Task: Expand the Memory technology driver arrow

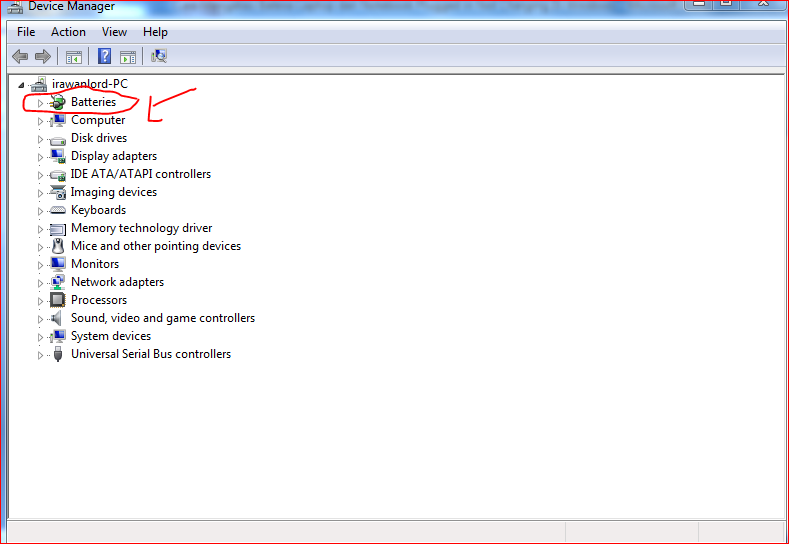Action: (40, 229)
